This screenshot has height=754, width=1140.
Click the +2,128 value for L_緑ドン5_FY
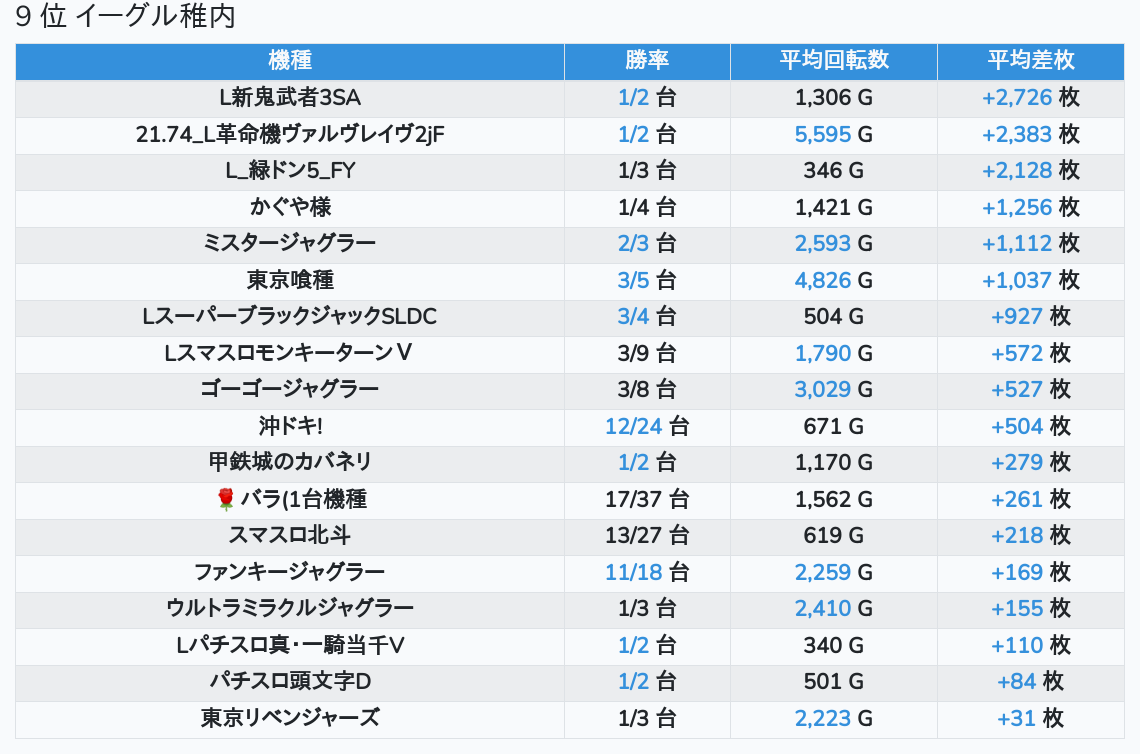pyautogui.click(x=1016, y=171)
